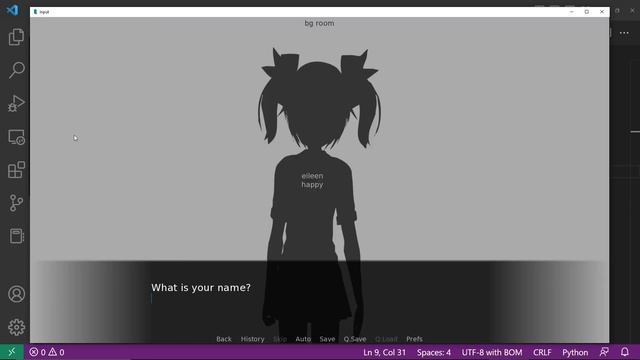Toggle Skip in the game quick menu
Viewport: 640px width, 360px height.
point(280,339)
